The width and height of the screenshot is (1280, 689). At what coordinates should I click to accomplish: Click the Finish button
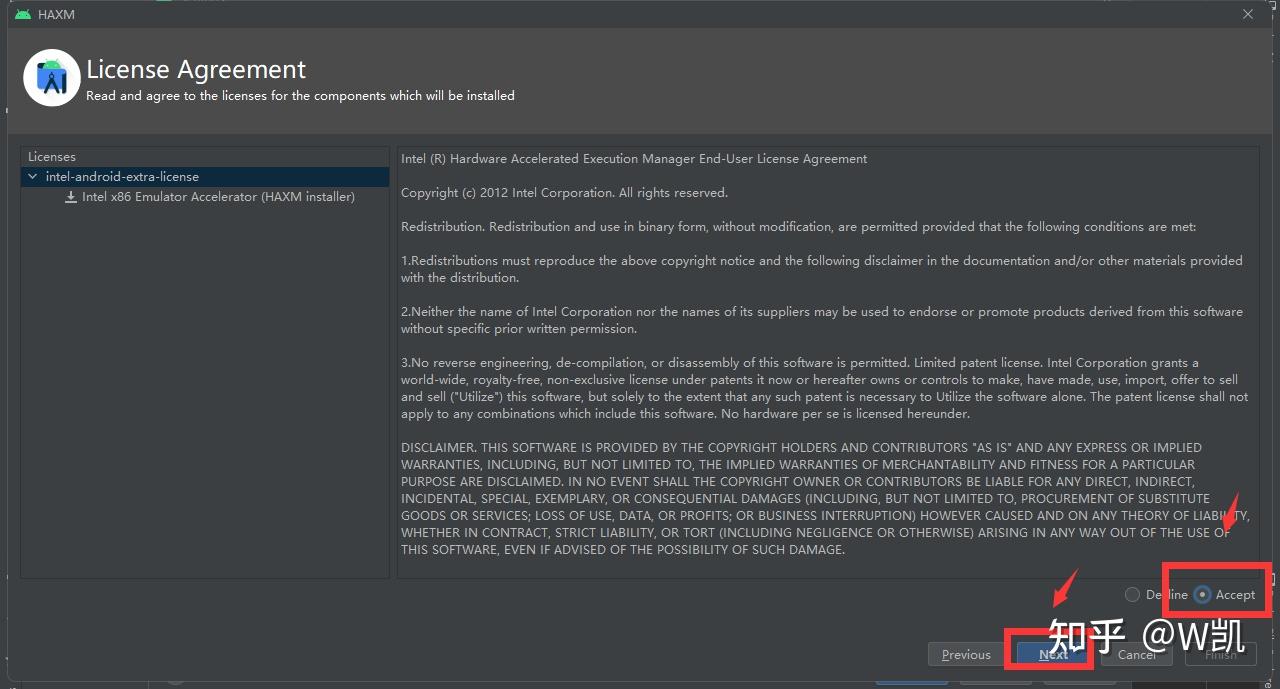(1220, 654)
